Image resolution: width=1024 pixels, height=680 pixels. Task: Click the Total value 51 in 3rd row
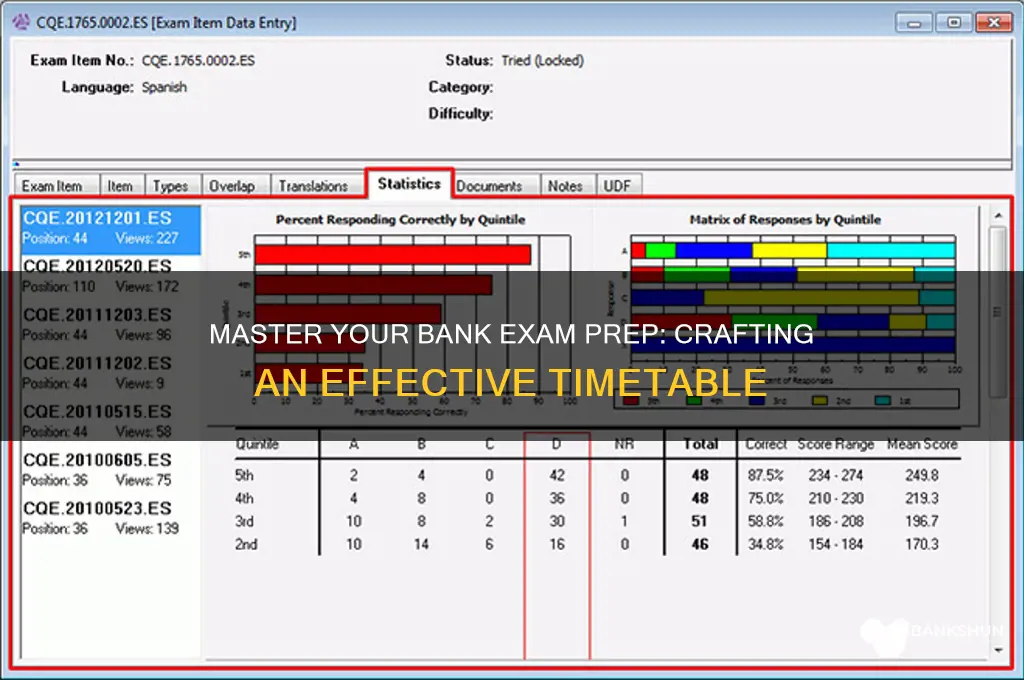coord(699,521)
